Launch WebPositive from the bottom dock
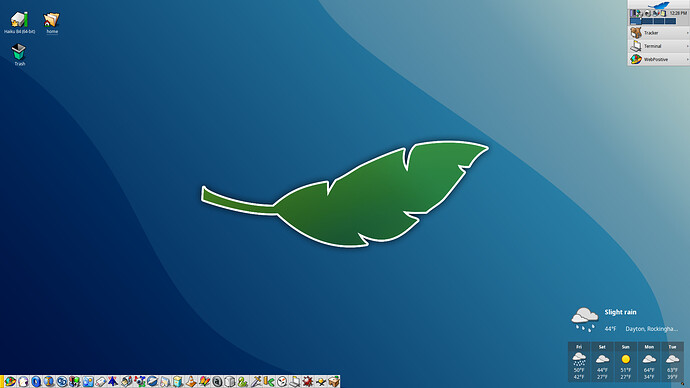This screenshot has height=388, width=690. tap(10, 381)
